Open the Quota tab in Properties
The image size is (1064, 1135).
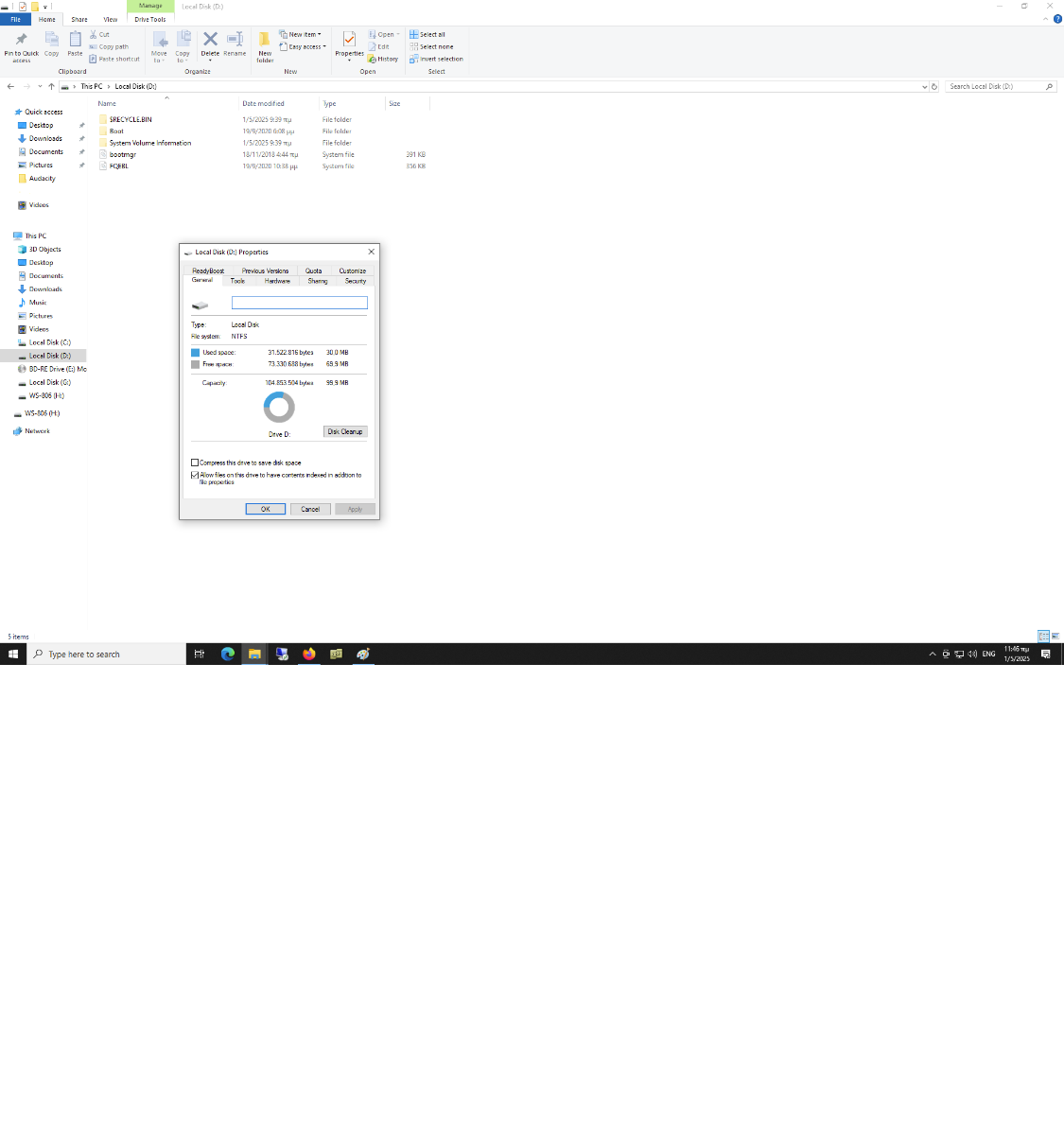pyautogui.click(x=314, y=271)
